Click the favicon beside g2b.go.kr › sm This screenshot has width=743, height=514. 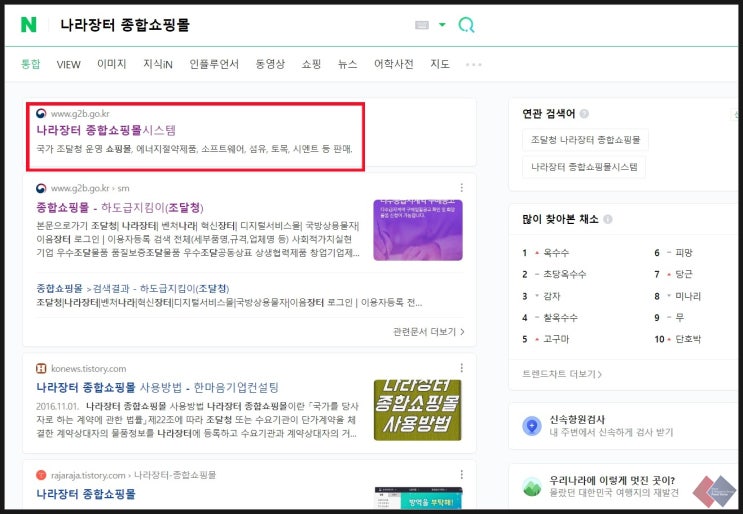[x=41, y=188]
